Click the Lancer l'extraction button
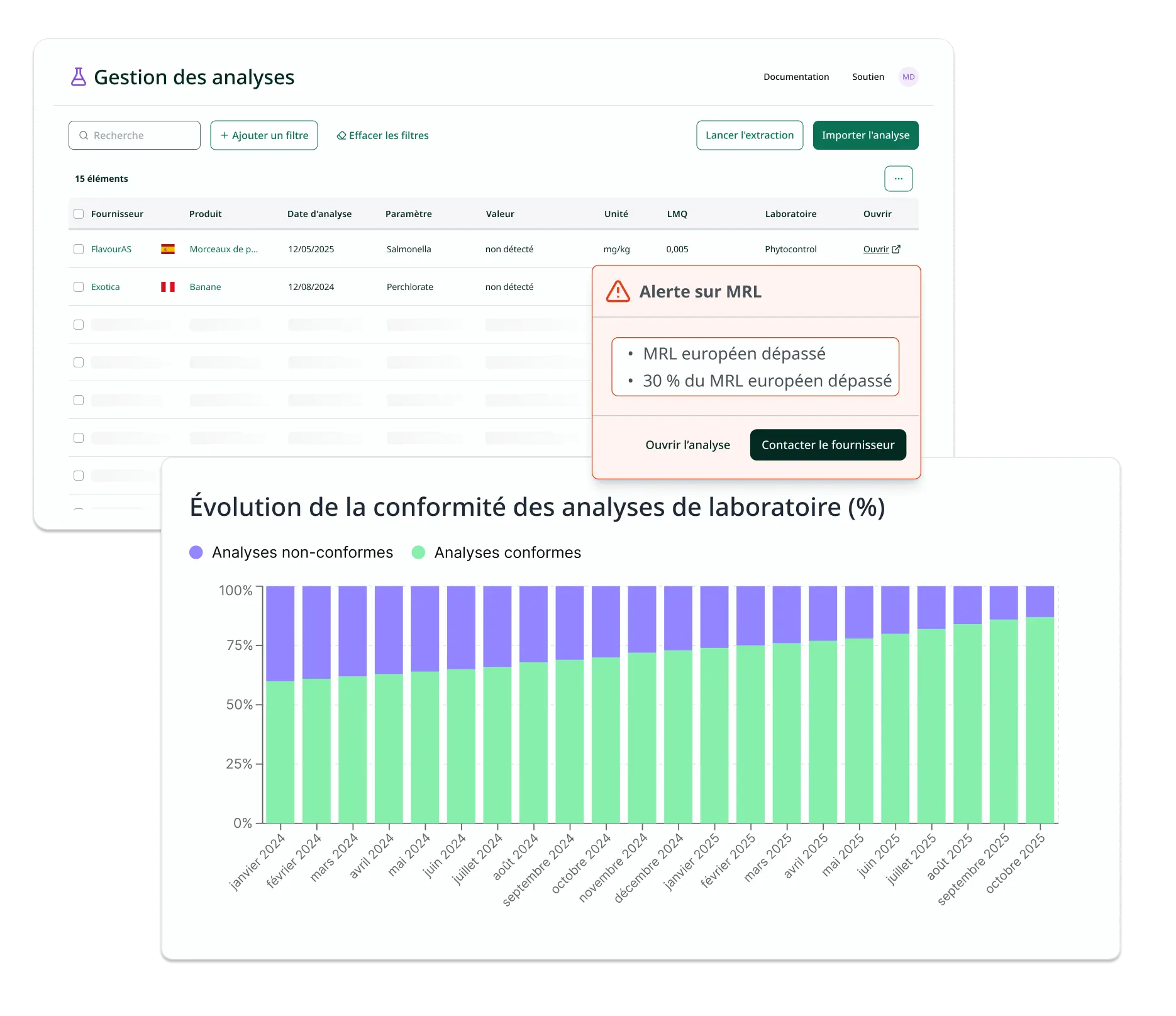Image resolution: width=1176 pixels, height=1016 pixels. pos(750,135)
